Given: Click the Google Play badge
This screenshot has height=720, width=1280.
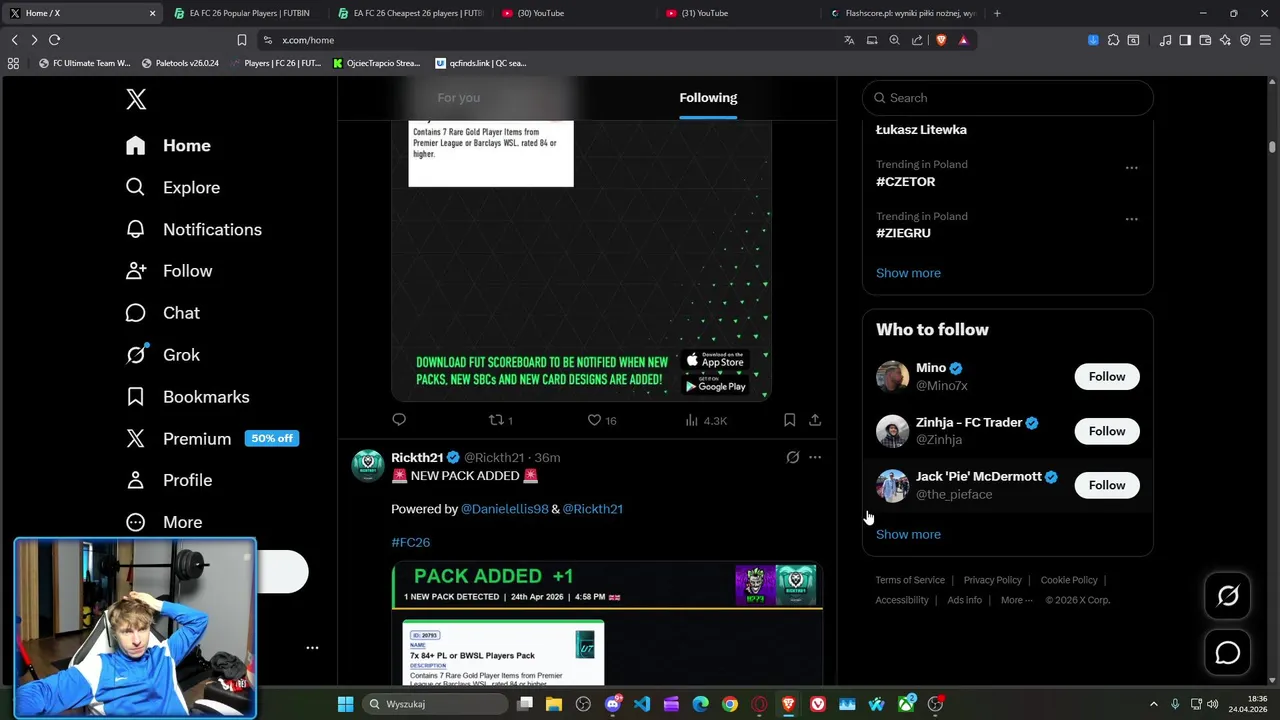Looking at the screenshot, I should click(716, 385).
